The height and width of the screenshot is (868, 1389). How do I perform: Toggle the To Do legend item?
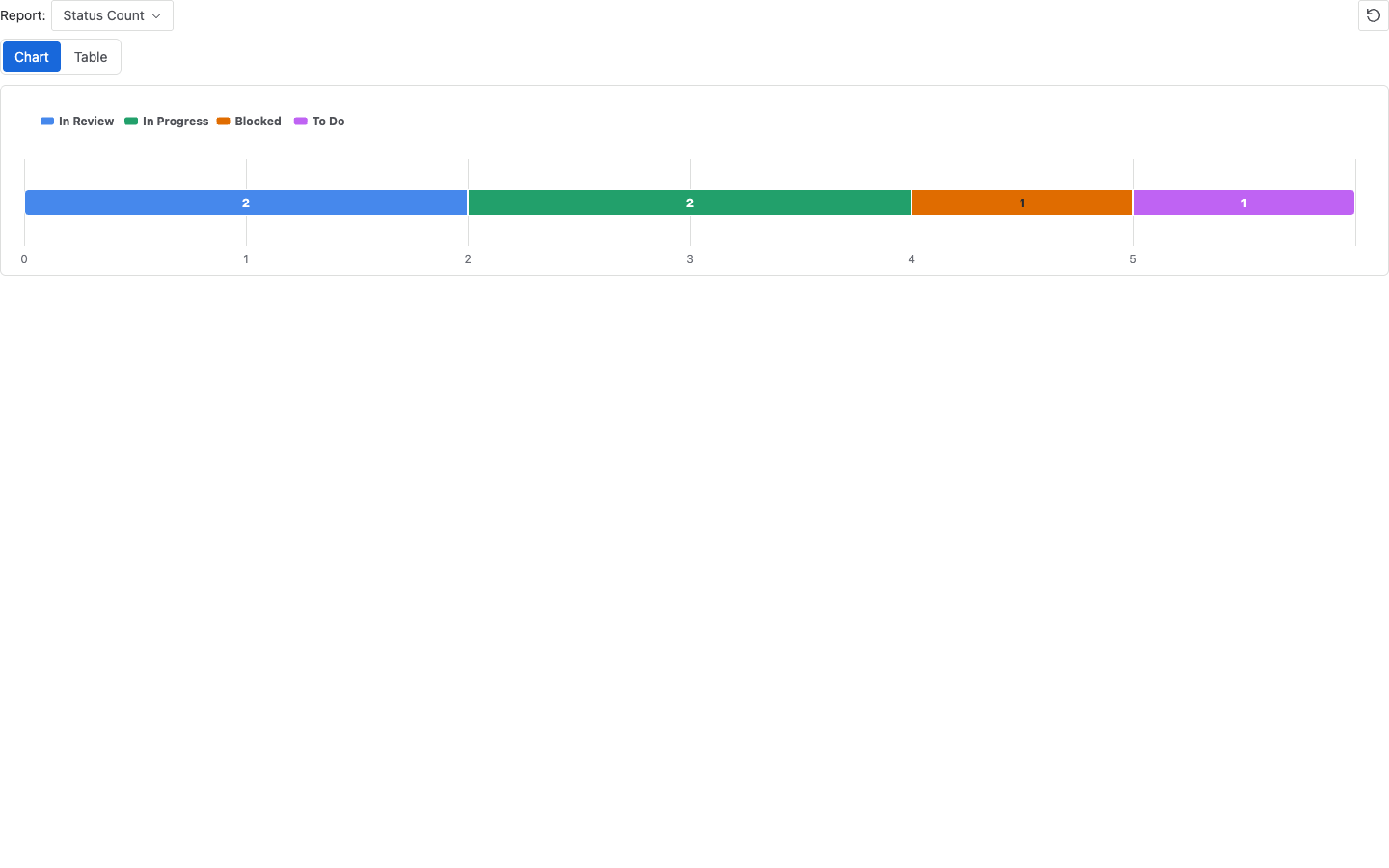tap(319, 122)
